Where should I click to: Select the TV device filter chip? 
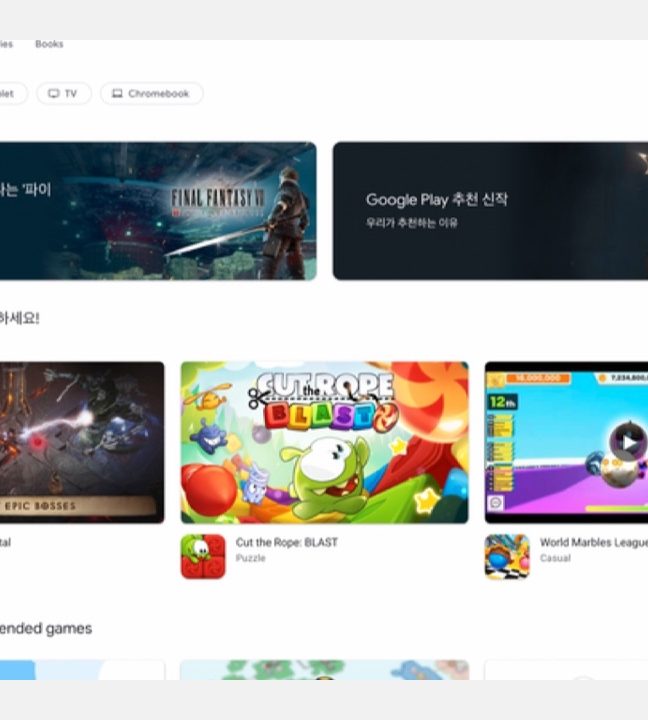pyautogui.click(x=64, y=94)
